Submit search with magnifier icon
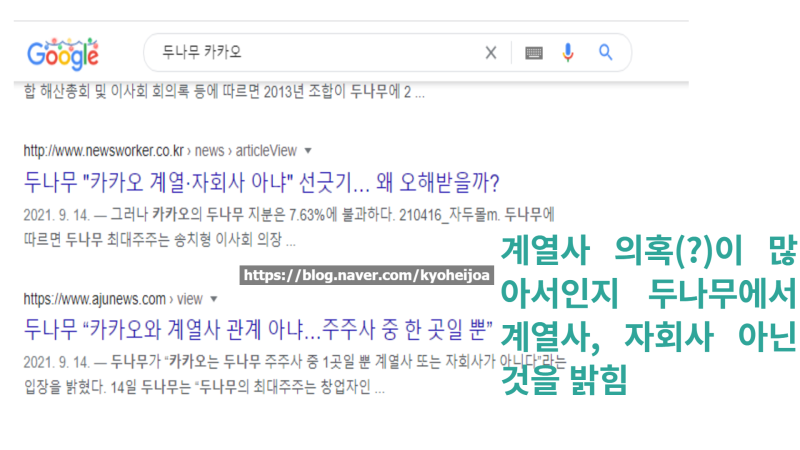Viewport: 800px width, 450px height. pyautogui.click(x=606, y=52)
